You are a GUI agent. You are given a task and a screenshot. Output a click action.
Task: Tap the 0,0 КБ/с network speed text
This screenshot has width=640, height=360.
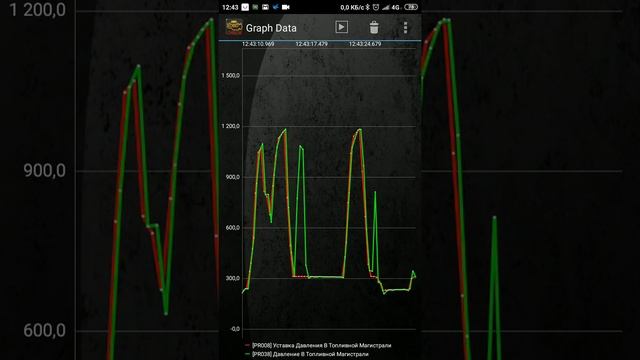click(x=352, y=7)
